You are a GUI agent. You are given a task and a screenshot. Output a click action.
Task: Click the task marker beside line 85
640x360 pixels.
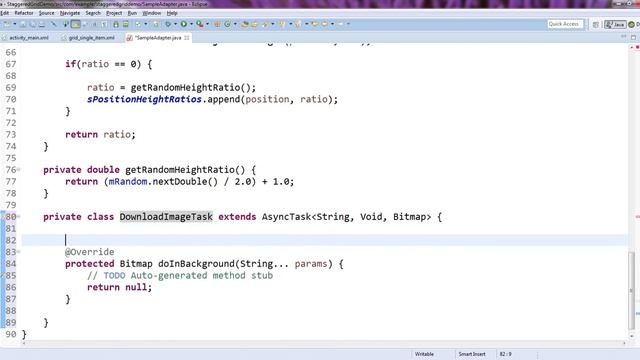[x=2, y=276]
